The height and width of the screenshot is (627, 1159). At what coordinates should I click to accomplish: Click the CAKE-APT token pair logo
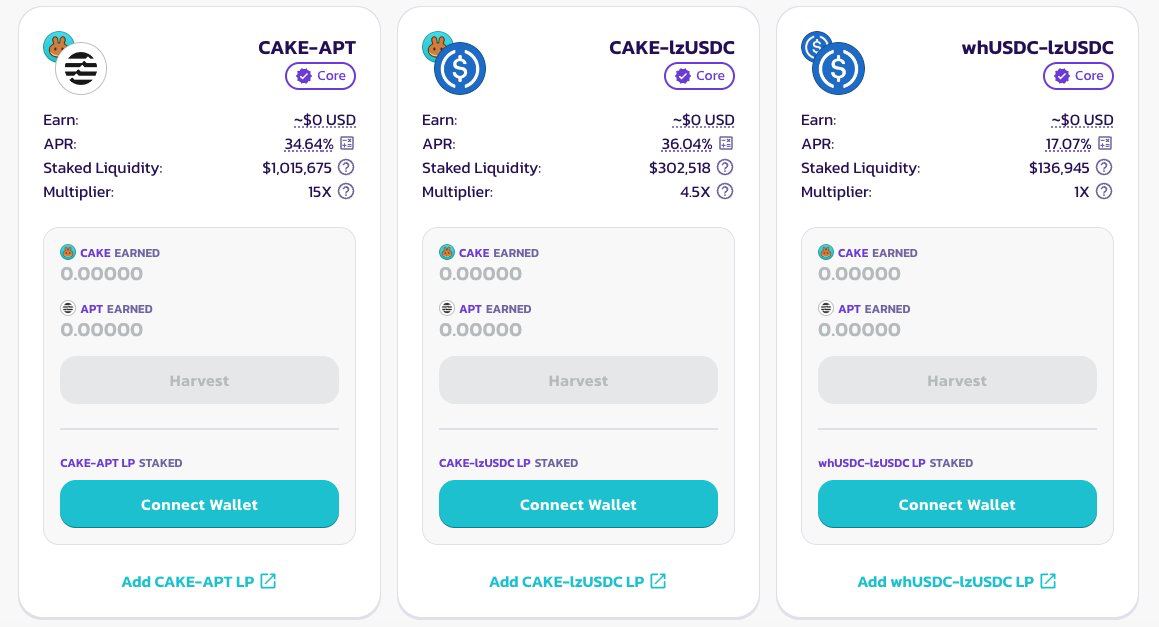click(x=76, y=63)
